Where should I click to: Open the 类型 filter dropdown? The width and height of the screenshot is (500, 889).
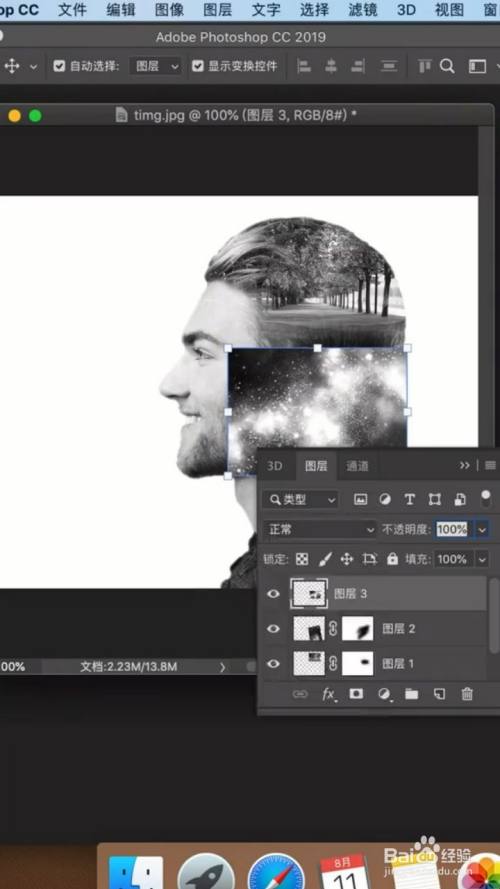coord(301,499)
